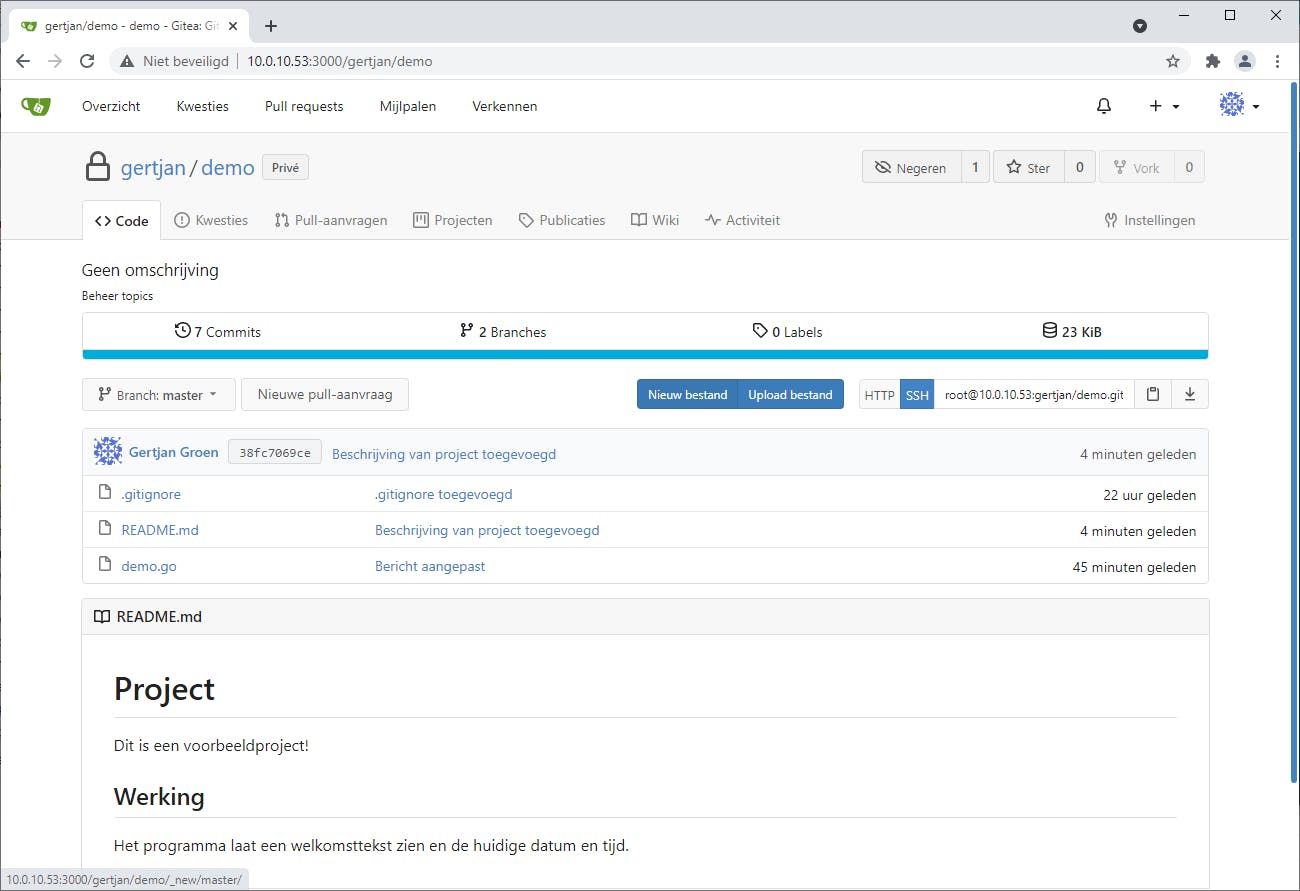Click the SSH clone URL field
Viewport: 1300px width, 891px height.
click(x=1033, y=395)
